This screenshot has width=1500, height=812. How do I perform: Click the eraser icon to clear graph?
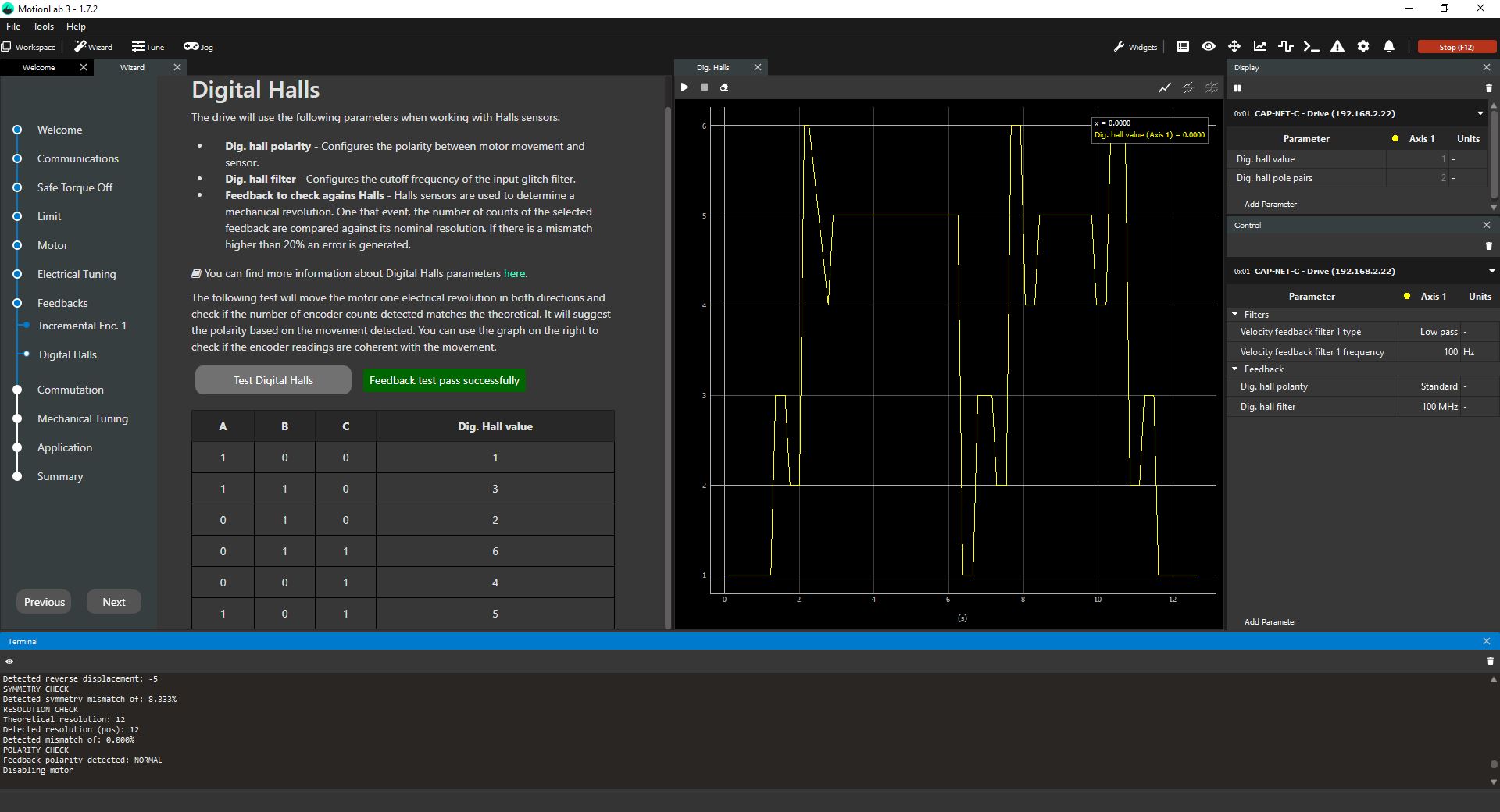point(724,87)
